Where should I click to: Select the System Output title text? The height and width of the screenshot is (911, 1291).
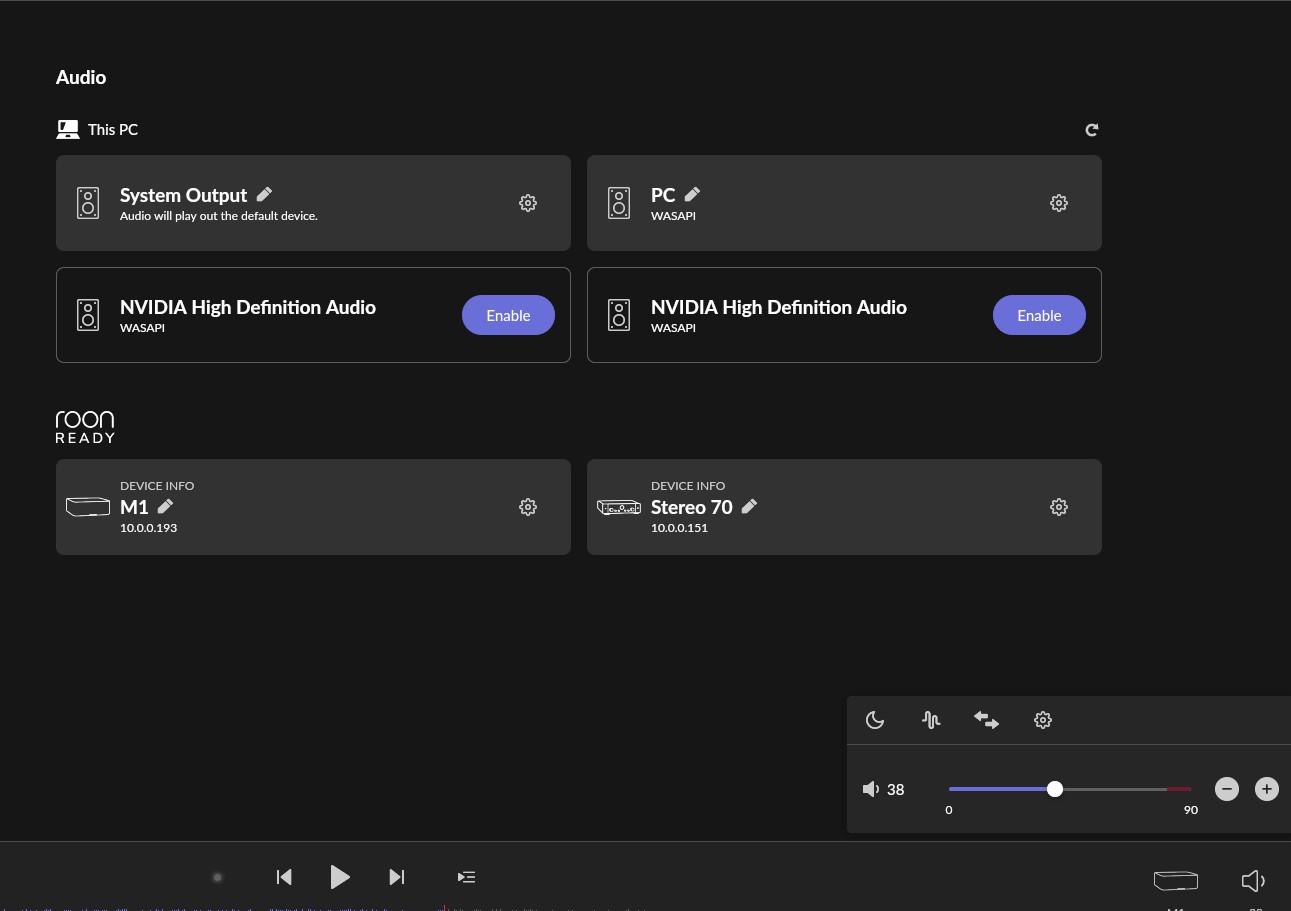pos(183,195)
